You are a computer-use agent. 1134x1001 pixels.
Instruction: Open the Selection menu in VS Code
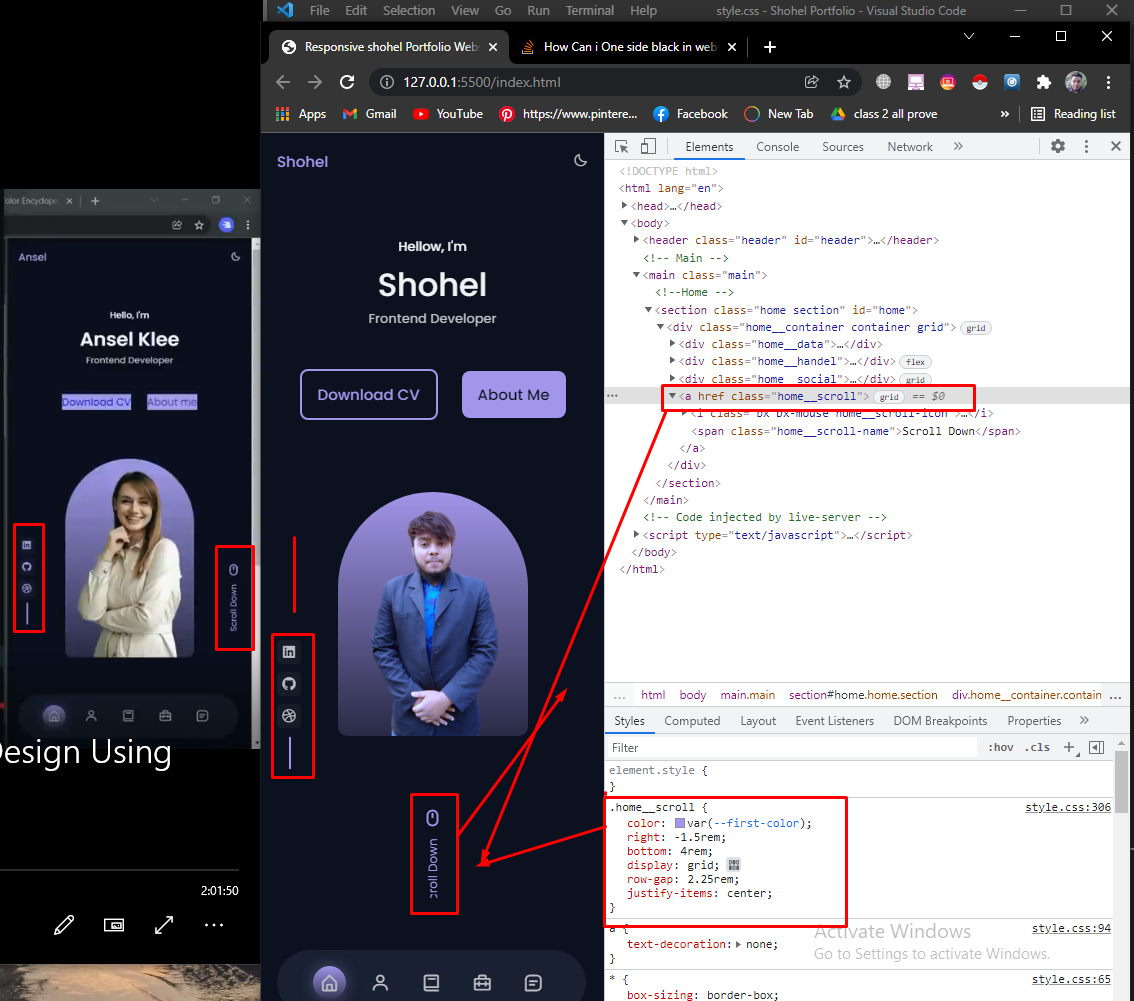(x=409, y=10)
